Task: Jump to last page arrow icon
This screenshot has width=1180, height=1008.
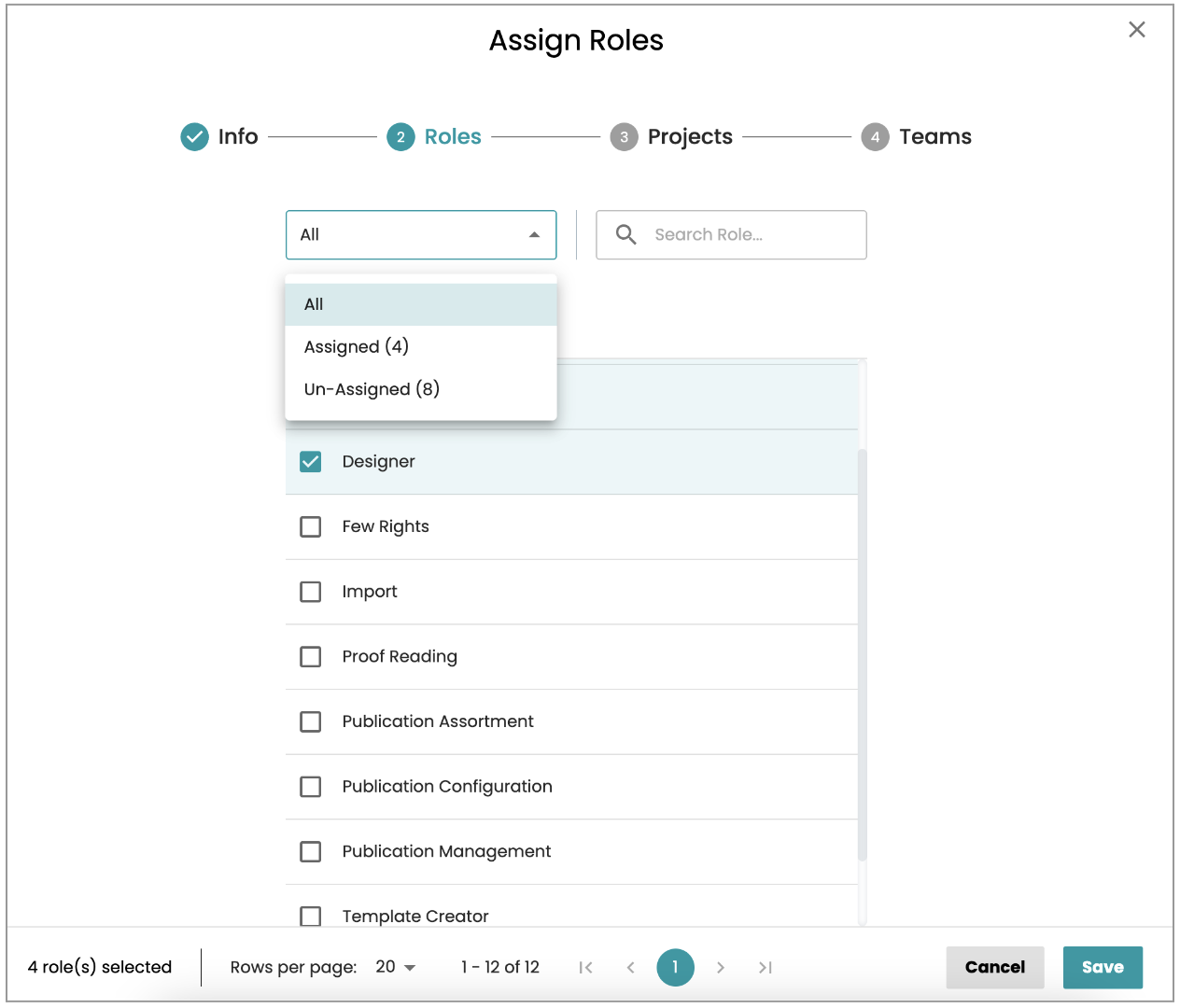Action: pyautogui.click(x=765, y=967)
